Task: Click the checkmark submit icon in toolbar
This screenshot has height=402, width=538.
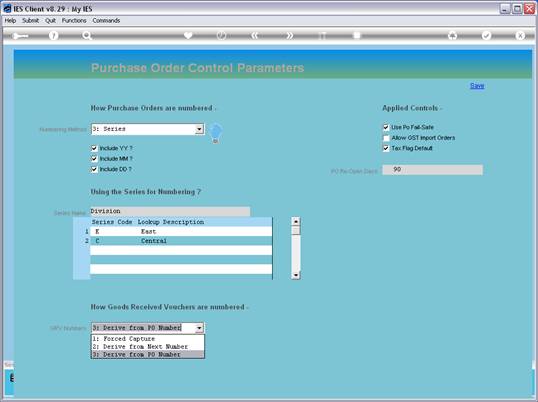Action: click(486, 35)
